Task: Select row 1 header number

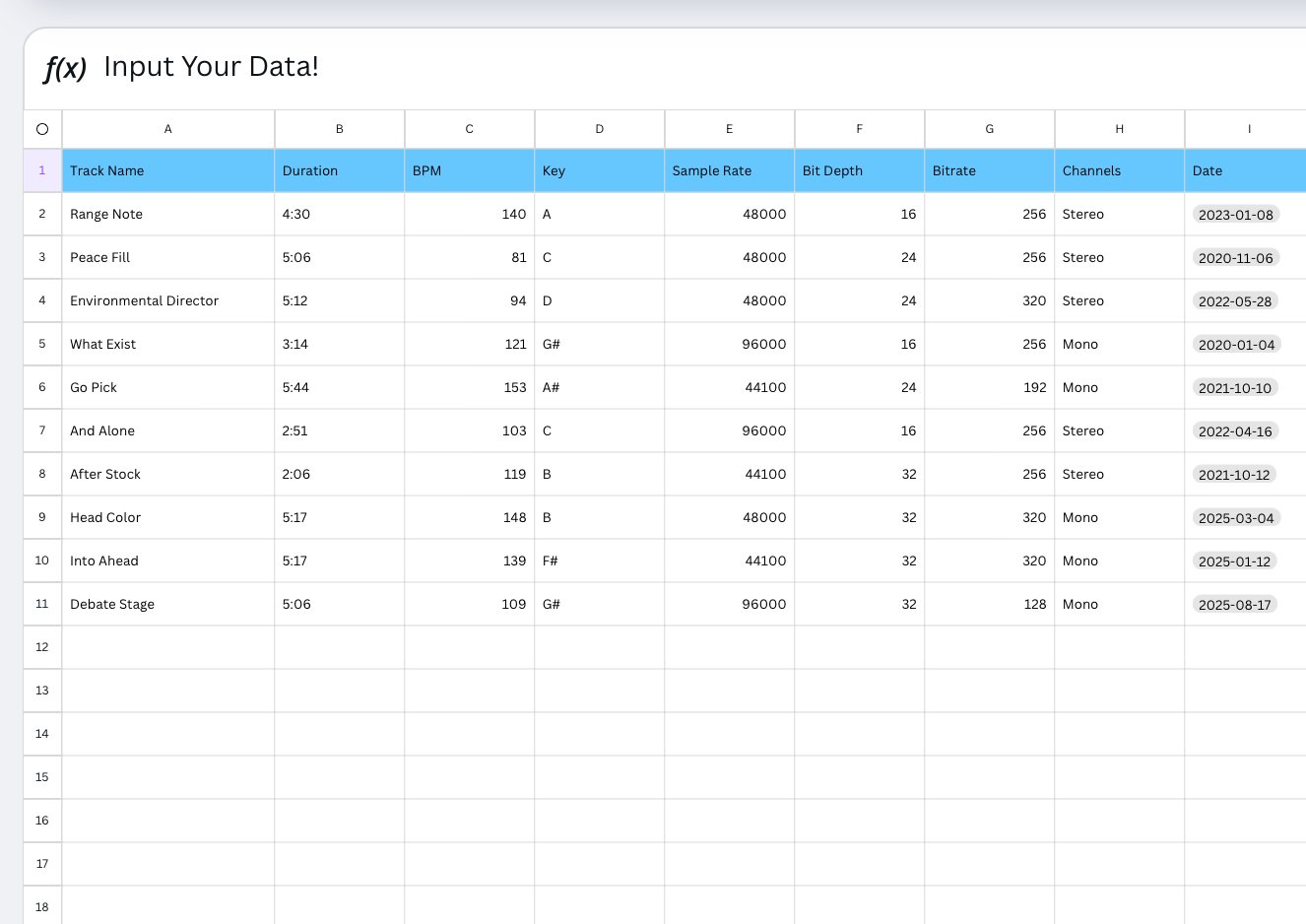Action: (42, 170)
